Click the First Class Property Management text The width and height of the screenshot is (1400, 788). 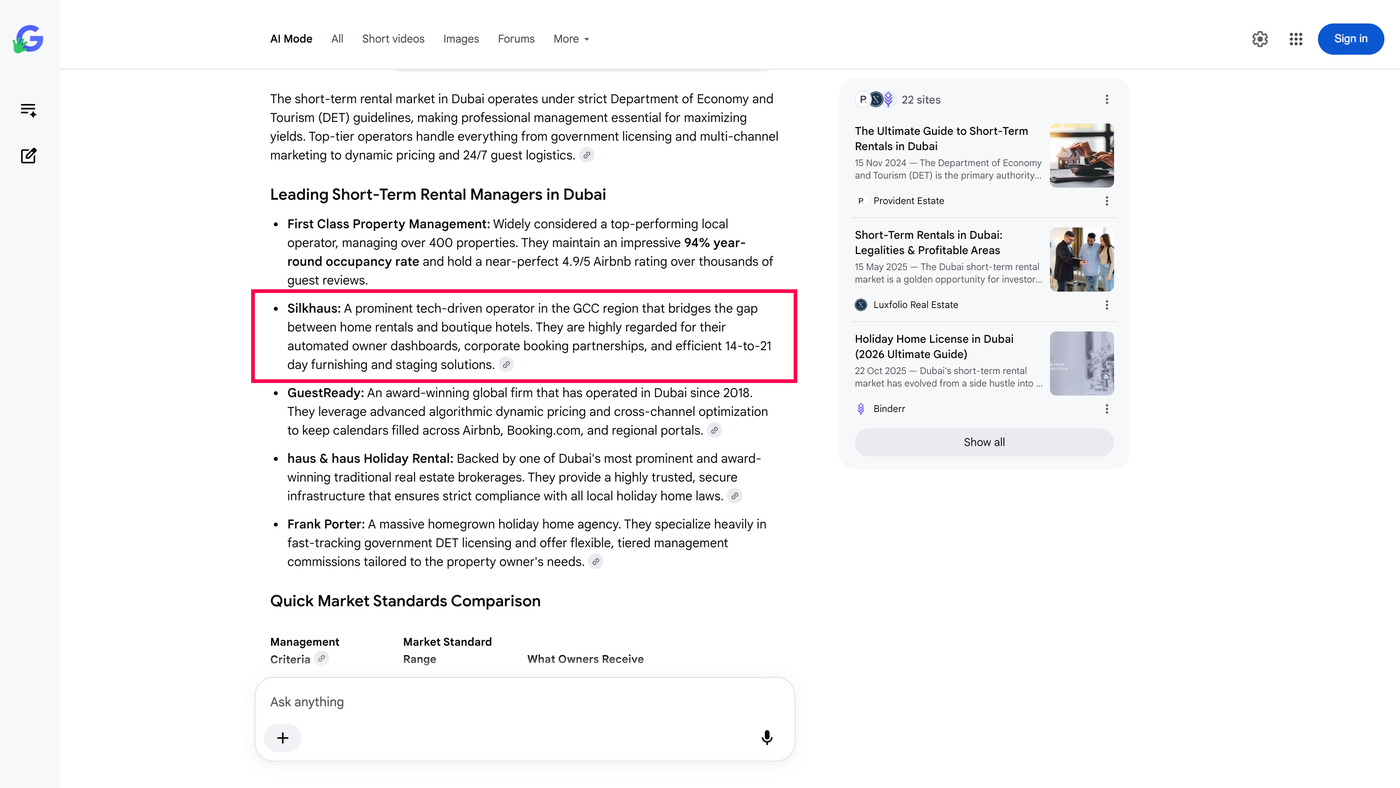389,224
